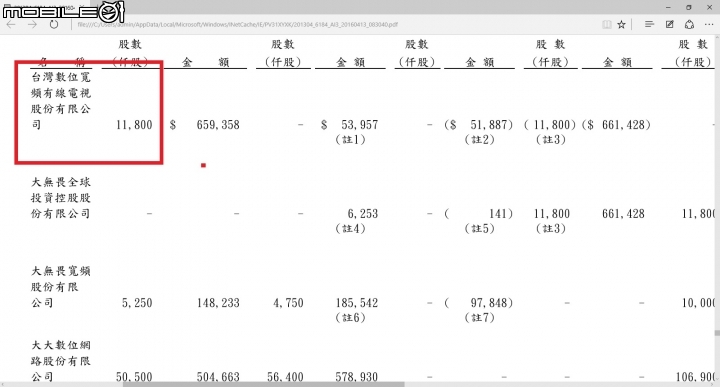Click the amount 51,887

[x=489, y=125]
